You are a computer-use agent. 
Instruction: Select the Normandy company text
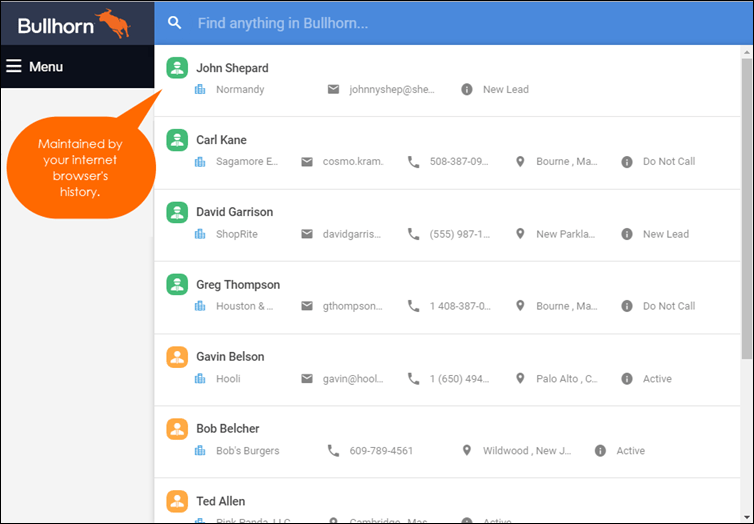[x=240, y=89]
